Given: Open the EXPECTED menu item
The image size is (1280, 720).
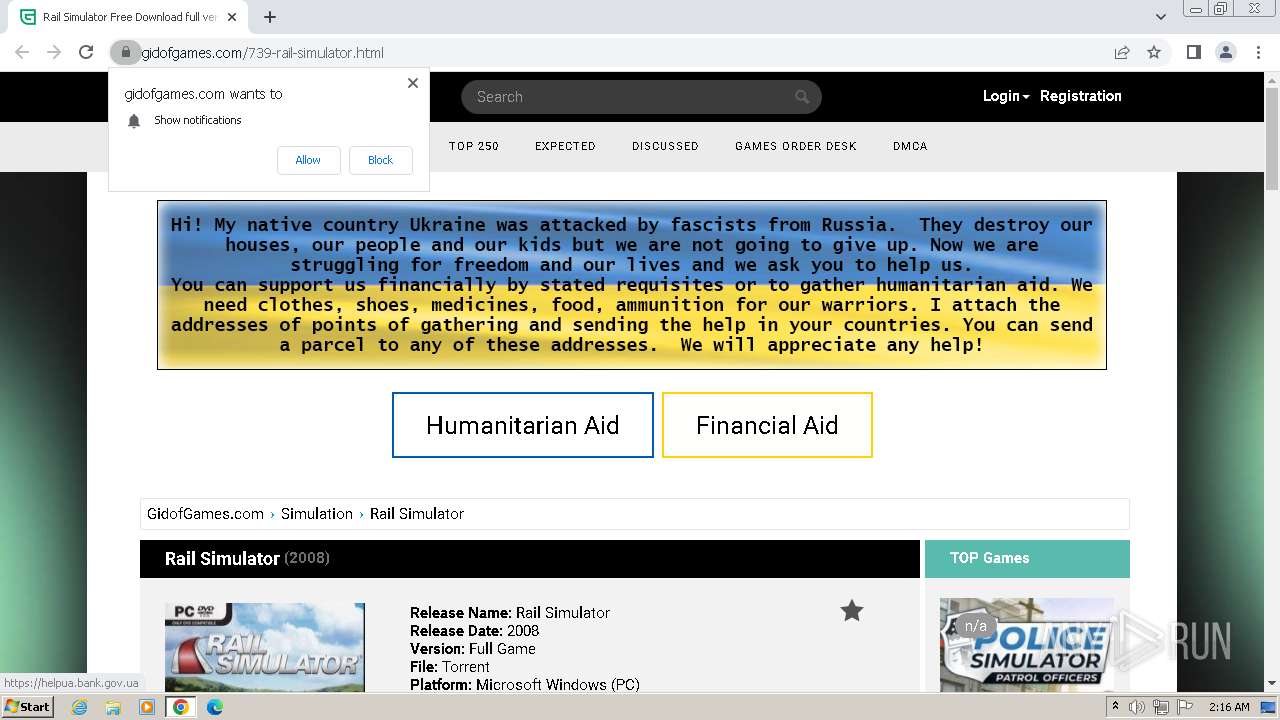Looking at the screenshot, I should [x=565, y=146].
